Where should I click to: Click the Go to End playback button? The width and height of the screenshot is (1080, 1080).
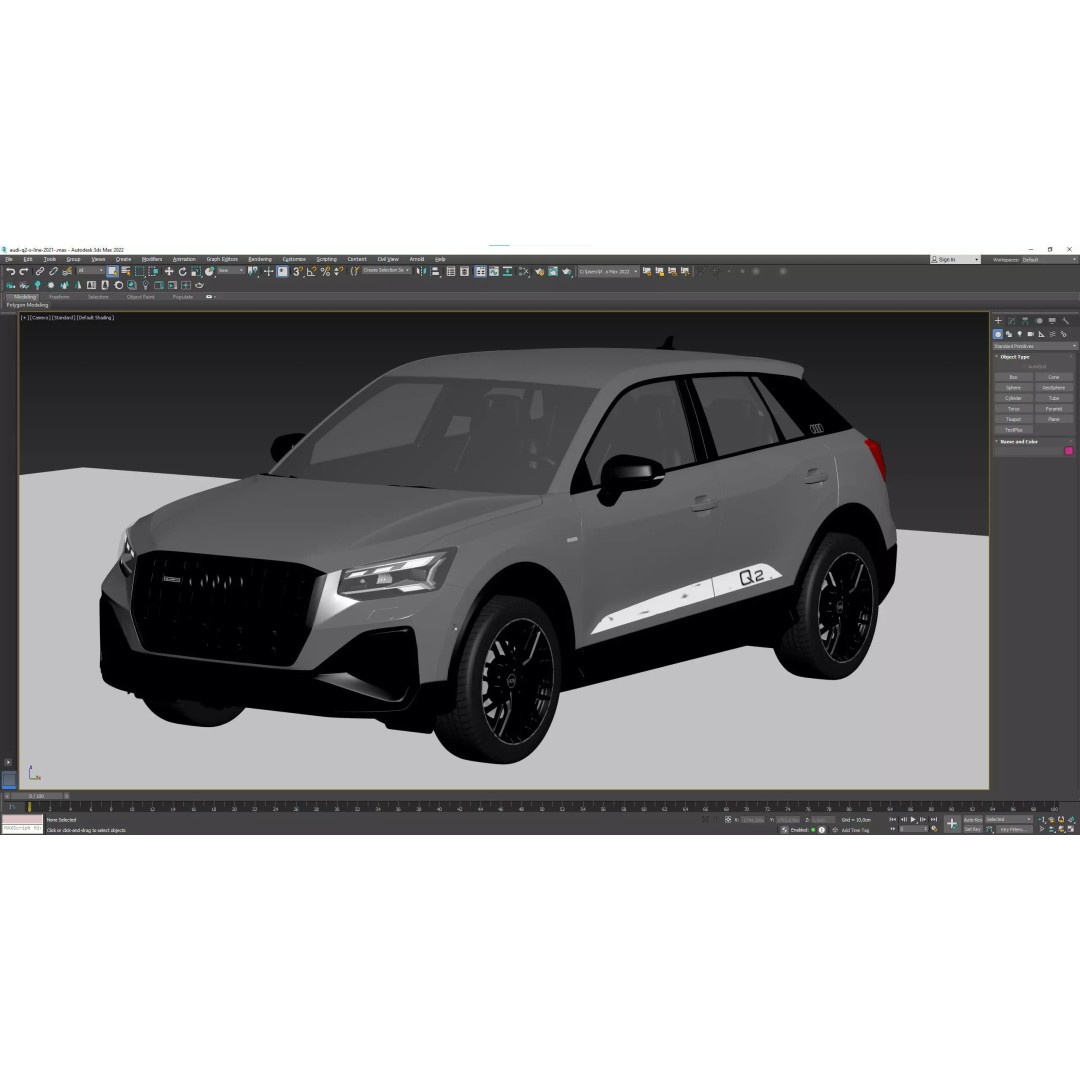934,820
